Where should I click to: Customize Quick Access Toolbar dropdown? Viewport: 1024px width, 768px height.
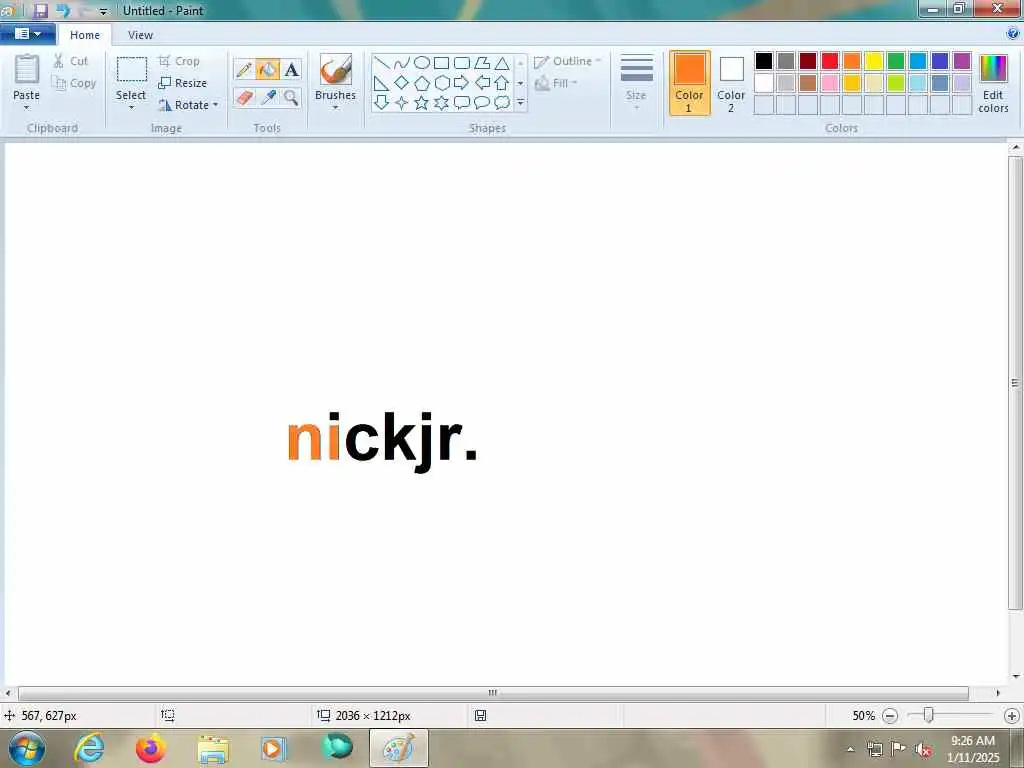pyautogui.click(x=103, y=11)
